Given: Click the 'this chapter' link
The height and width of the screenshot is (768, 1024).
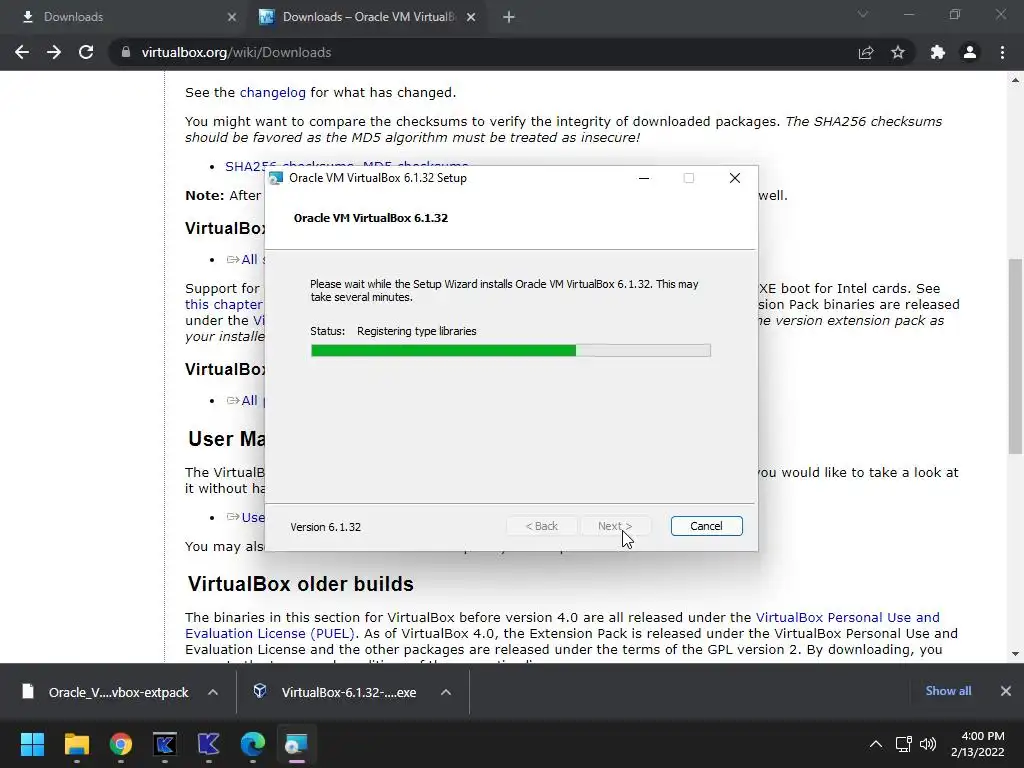Looking at the screenshot, I should pos(223,304).
